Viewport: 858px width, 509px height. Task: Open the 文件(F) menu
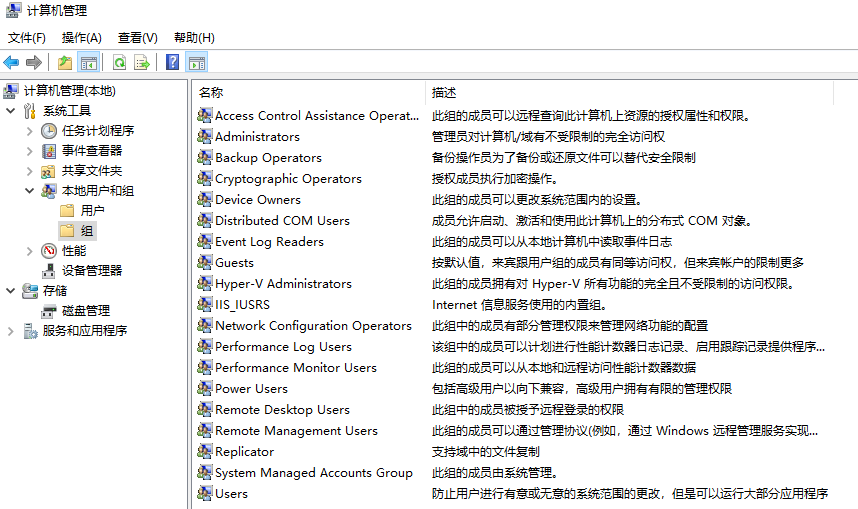27,38
